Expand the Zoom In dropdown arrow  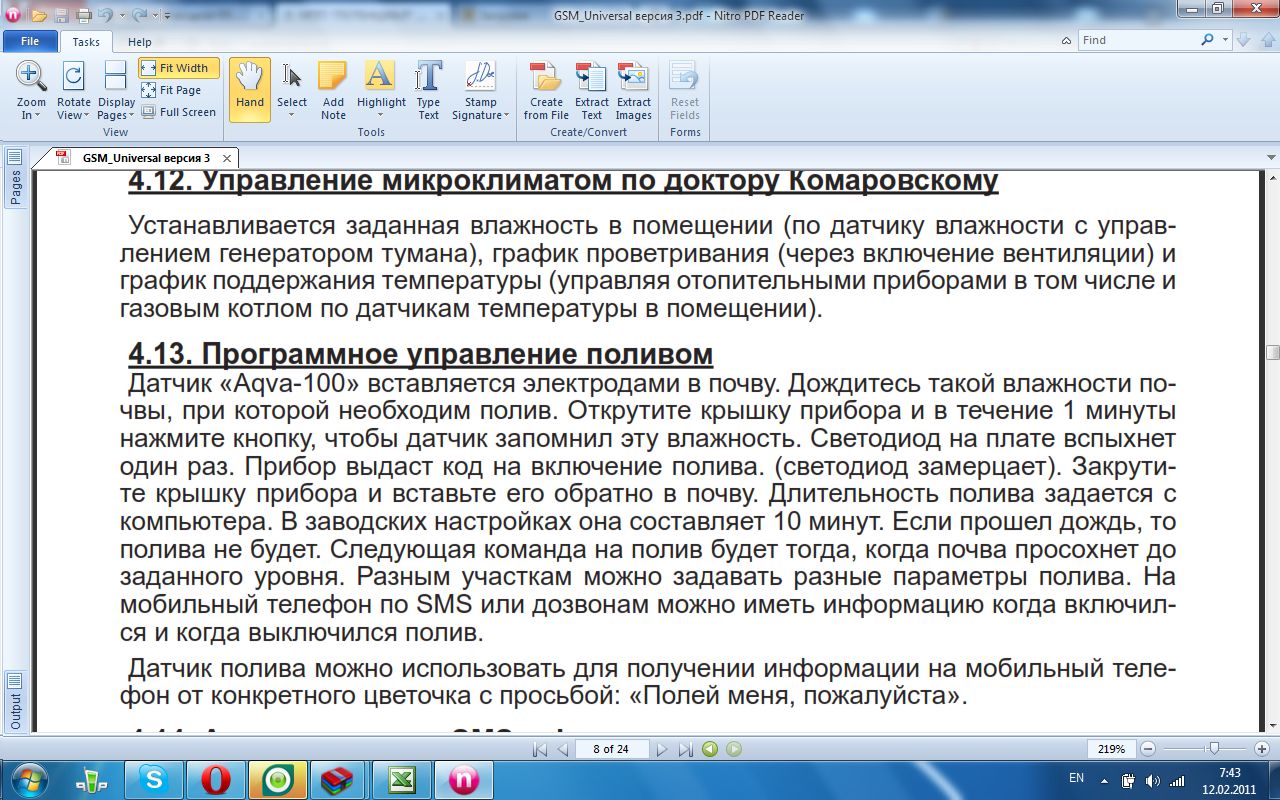(39, 116)
